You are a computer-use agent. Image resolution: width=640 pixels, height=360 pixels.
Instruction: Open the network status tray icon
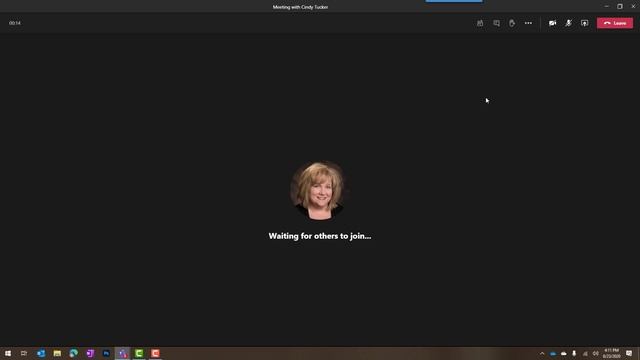coord(585,353)
